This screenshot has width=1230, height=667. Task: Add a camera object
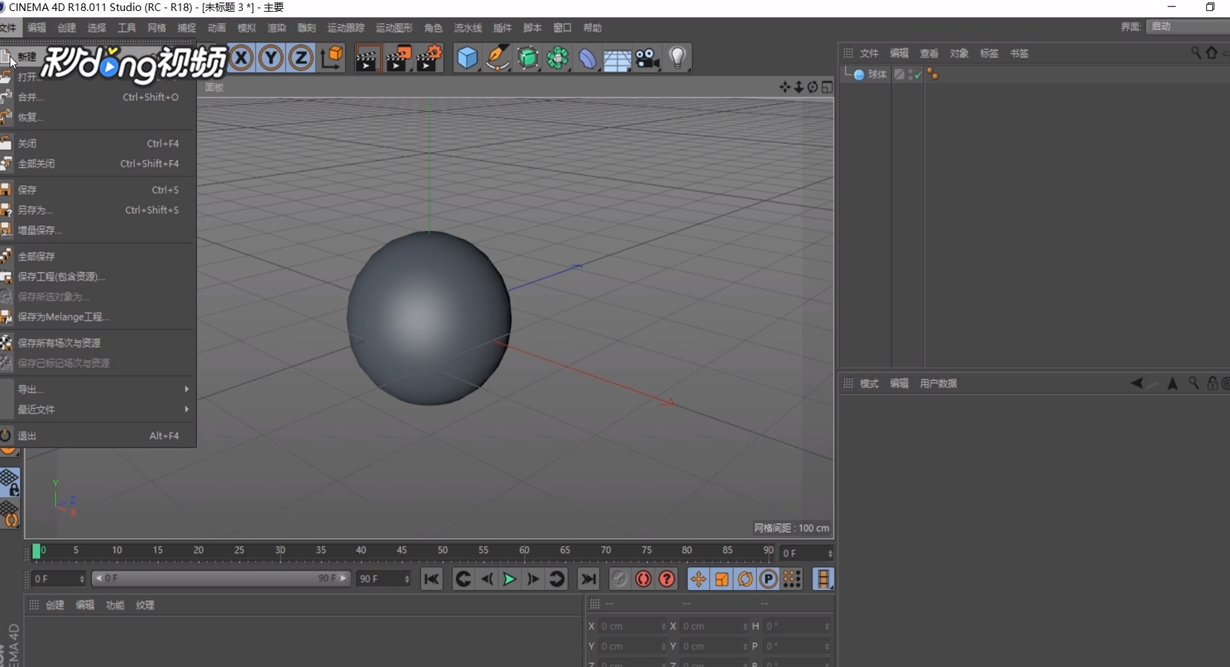click(648, 58)
